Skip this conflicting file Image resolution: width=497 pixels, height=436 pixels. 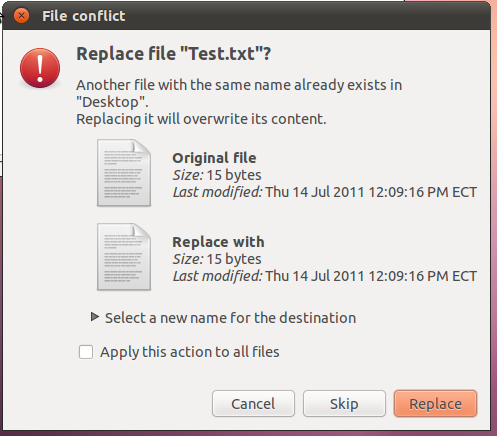pos(344,404)
